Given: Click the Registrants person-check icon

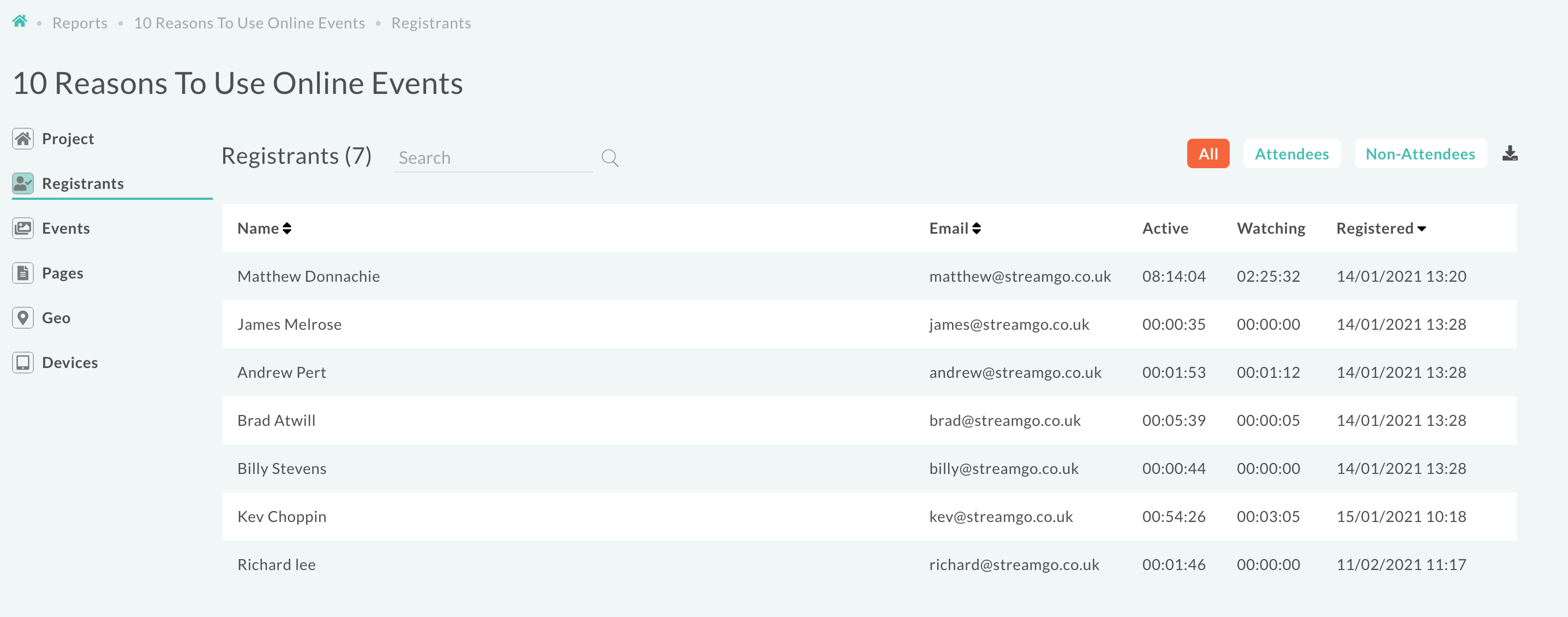Looking at the screenshot, I should coord(22,183).
